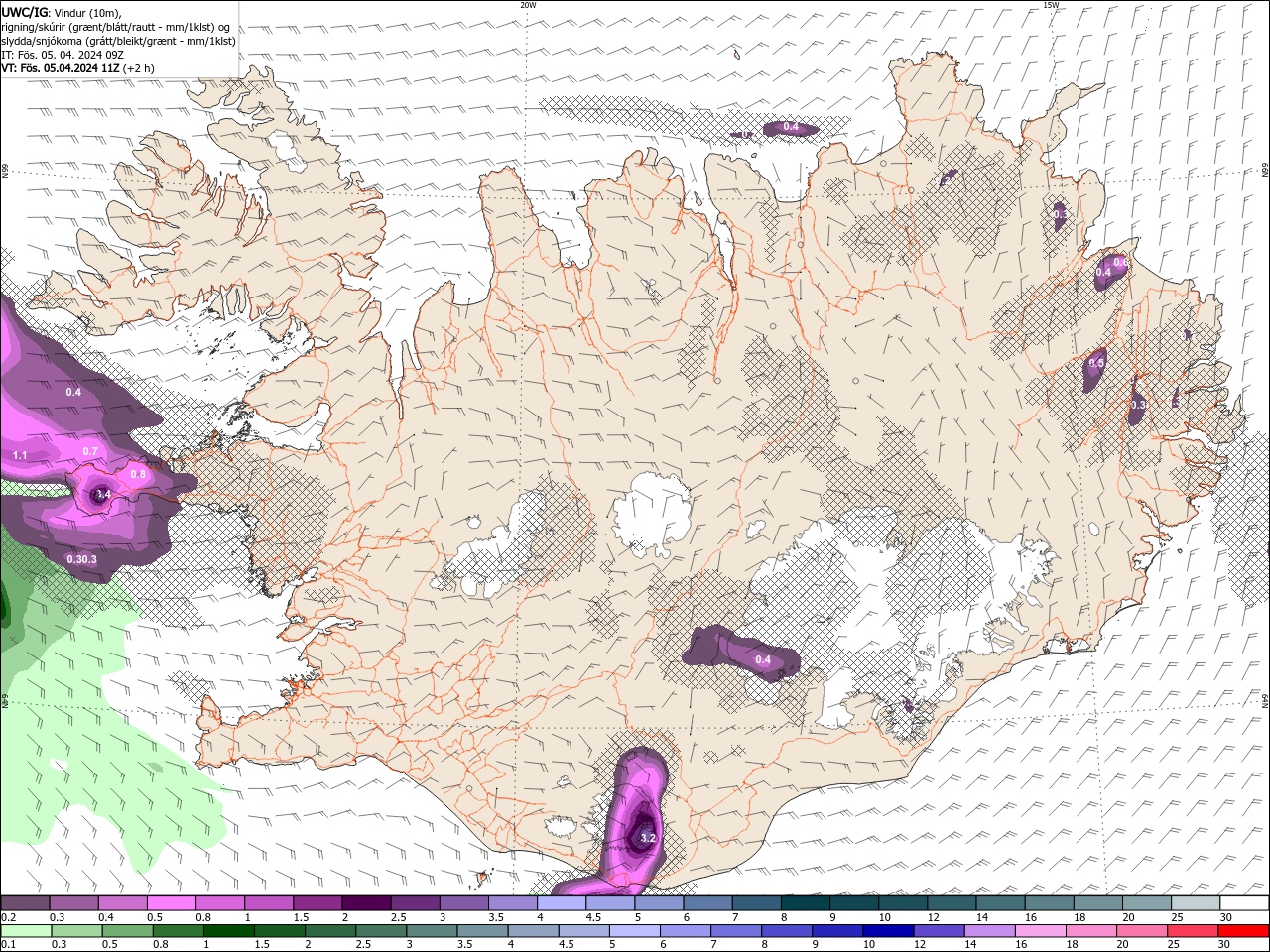This screenshot has height=952, width=1270.
Task: Click the 0.8 precipitation value in the western snow band
Action: click(138, 474)
